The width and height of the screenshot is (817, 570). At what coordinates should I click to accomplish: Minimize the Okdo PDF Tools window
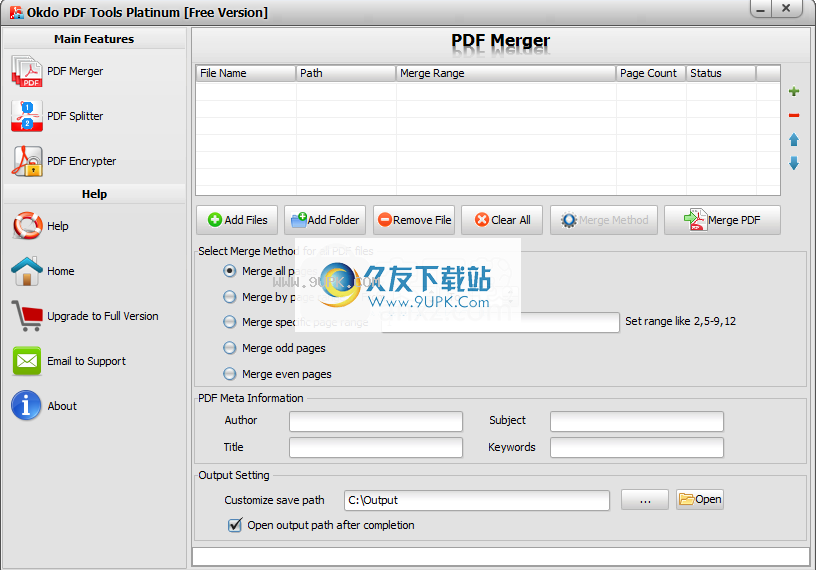761,9
